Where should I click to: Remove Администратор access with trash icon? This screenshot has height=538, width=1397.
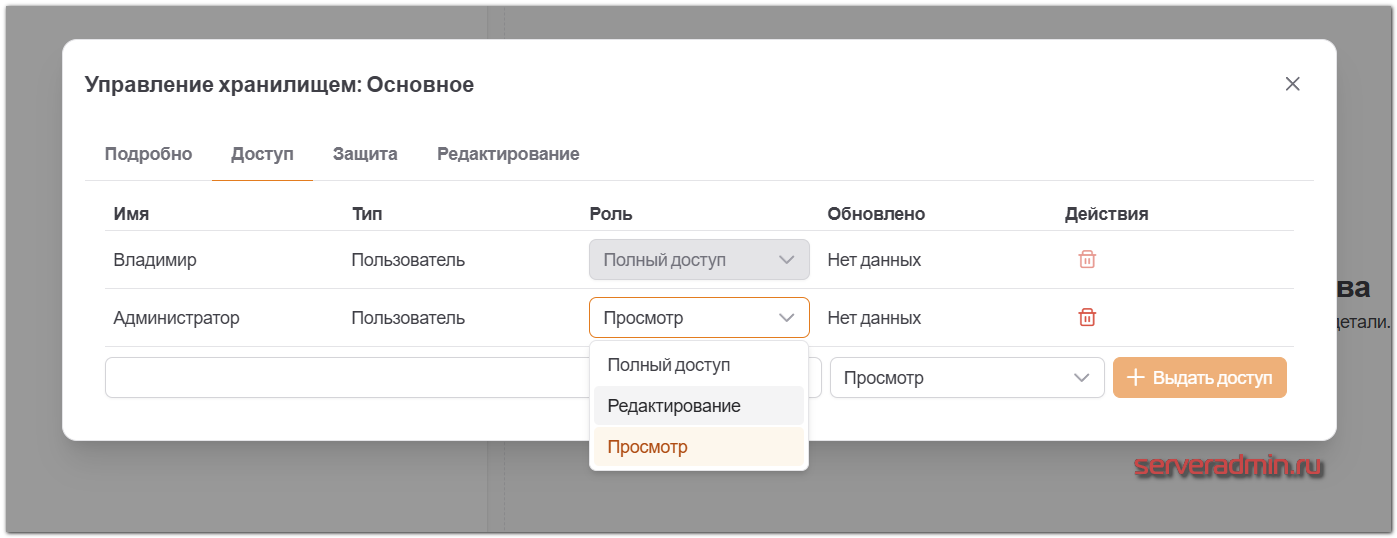[x=1087, y=318]
